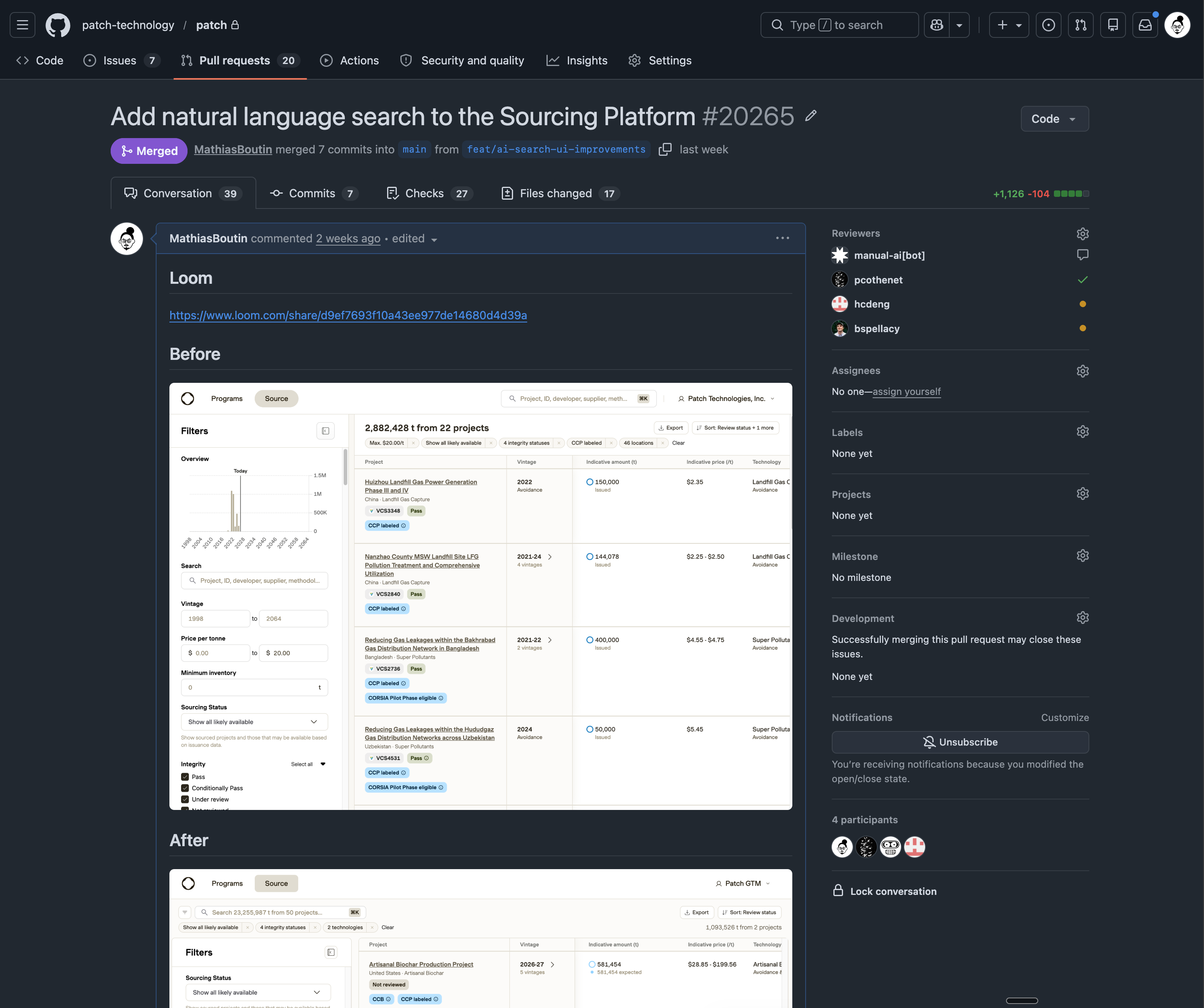Screen dimensions: 1204x1008
Task: Open Milestone settings gear
Action: click(x=1082, y=556)
